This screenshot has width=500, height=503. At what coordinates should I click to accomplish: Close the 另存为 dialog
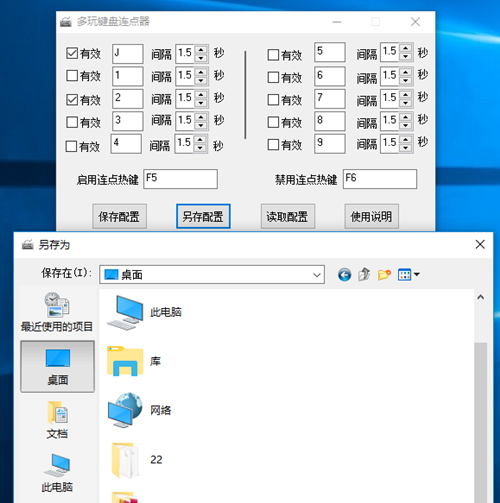[x=480, y=244]
